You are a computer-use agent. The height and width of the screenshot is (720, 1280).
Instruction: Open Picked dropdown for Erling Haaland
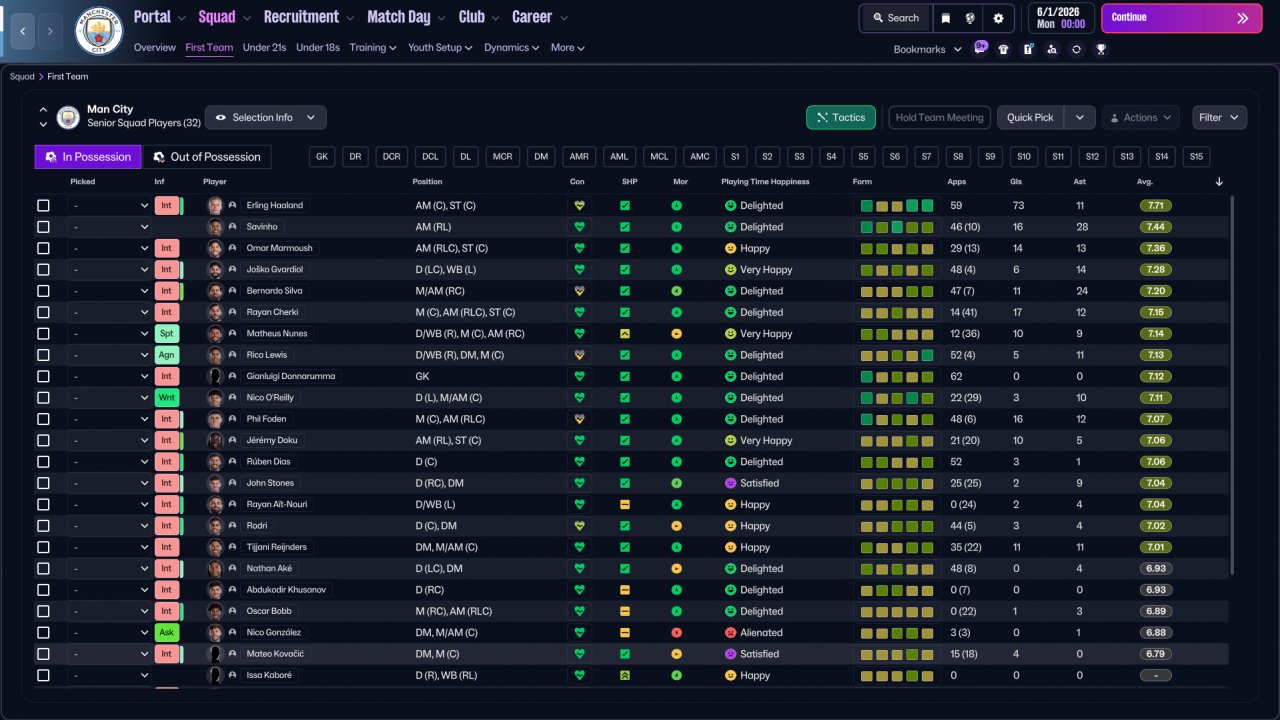click(109, 206)
